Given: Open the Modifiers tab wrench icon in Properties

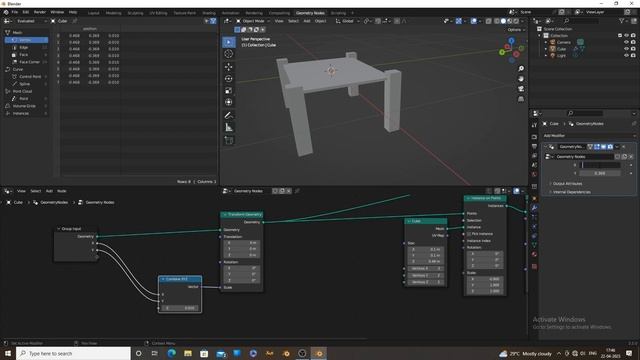Looking at the screenshot, I should 534,208.
